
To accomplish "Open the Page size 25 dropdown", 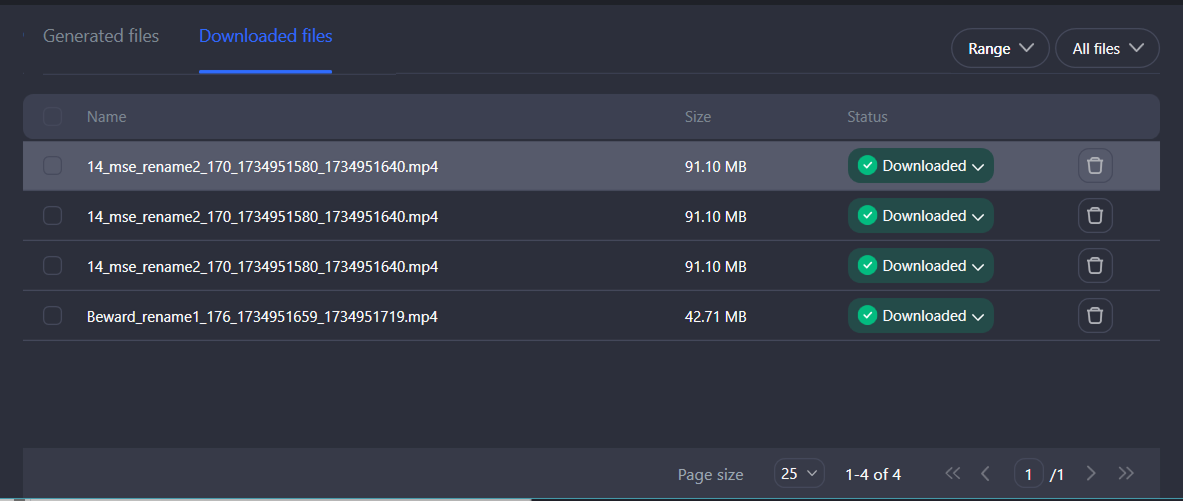I will [x=798, y=474].
